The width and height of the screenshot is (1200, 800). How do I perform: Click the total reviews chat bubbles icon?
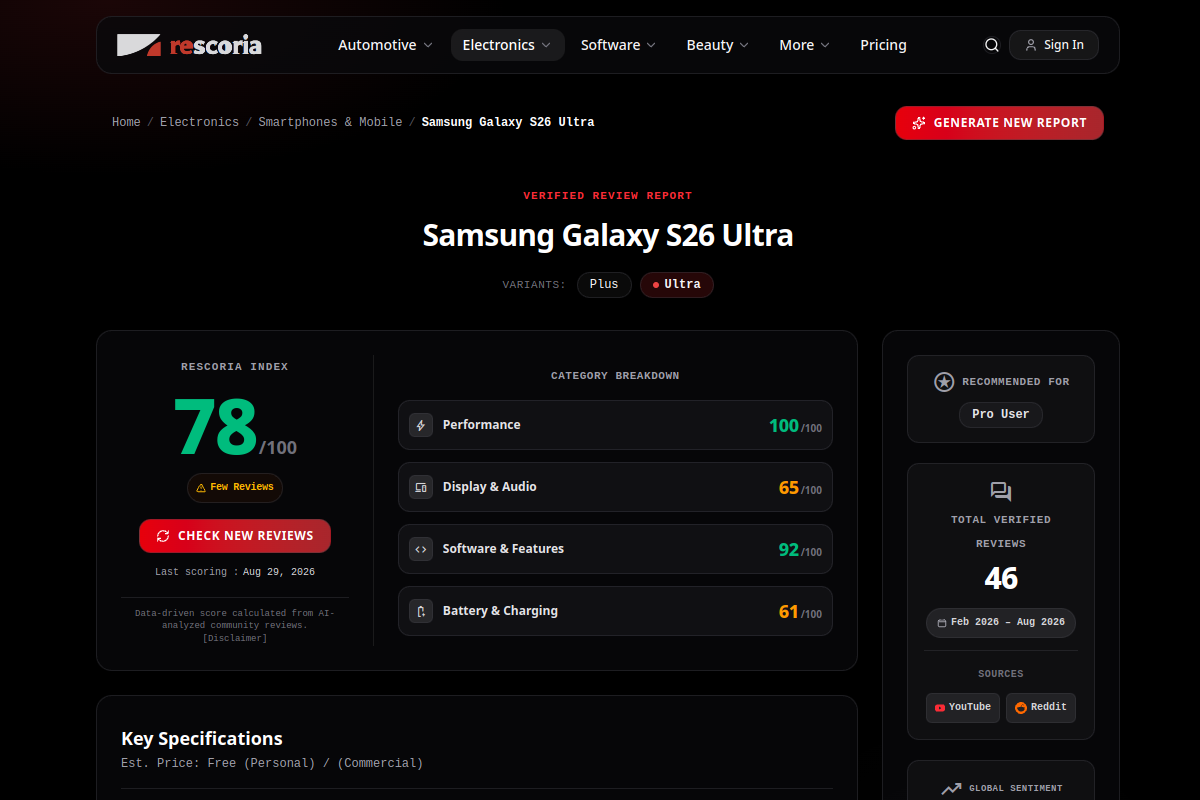click(x=1001, y=491)
